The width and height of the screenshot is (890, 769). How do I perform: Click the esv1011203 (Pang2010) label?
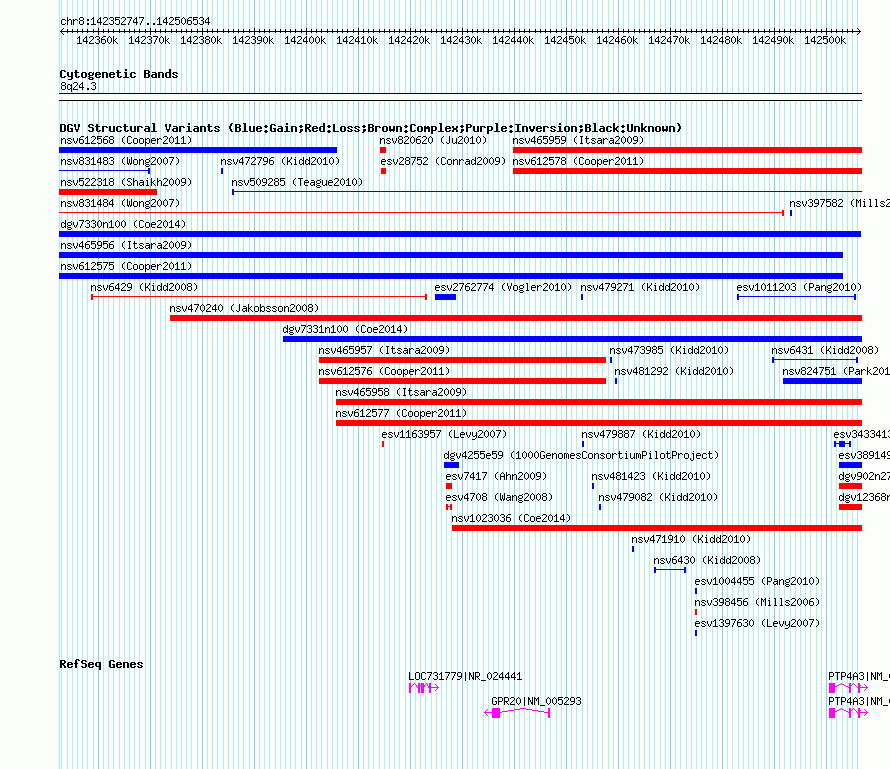pyautogui.click(x=799, y=287)
